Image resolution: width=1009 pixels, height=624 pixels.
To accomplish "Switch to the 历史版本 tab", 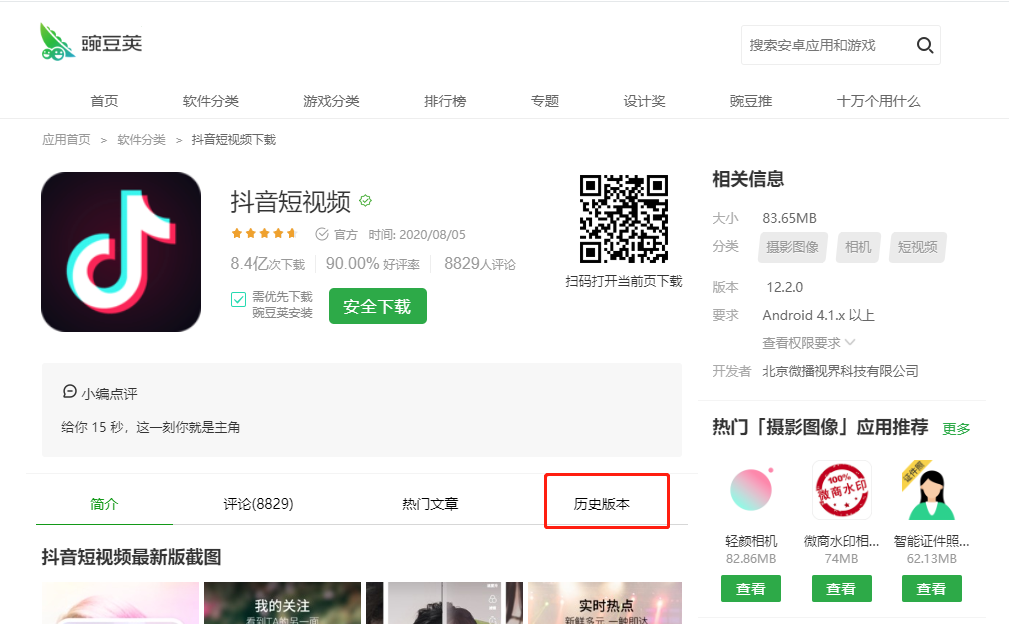I will 602,504.
